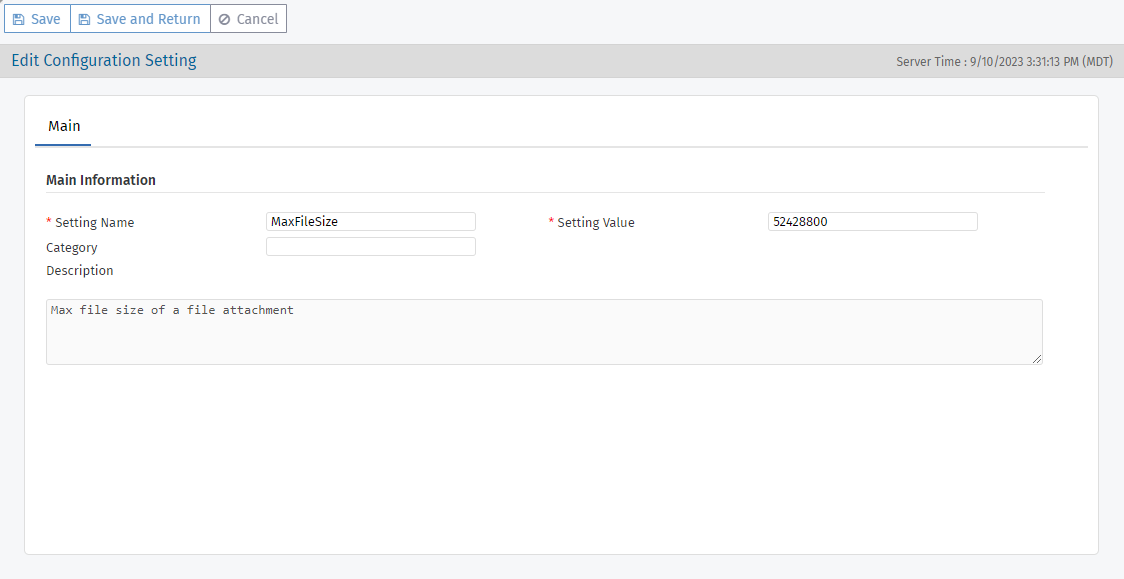Click the floppy disk icon on Save

coord(19,19)
